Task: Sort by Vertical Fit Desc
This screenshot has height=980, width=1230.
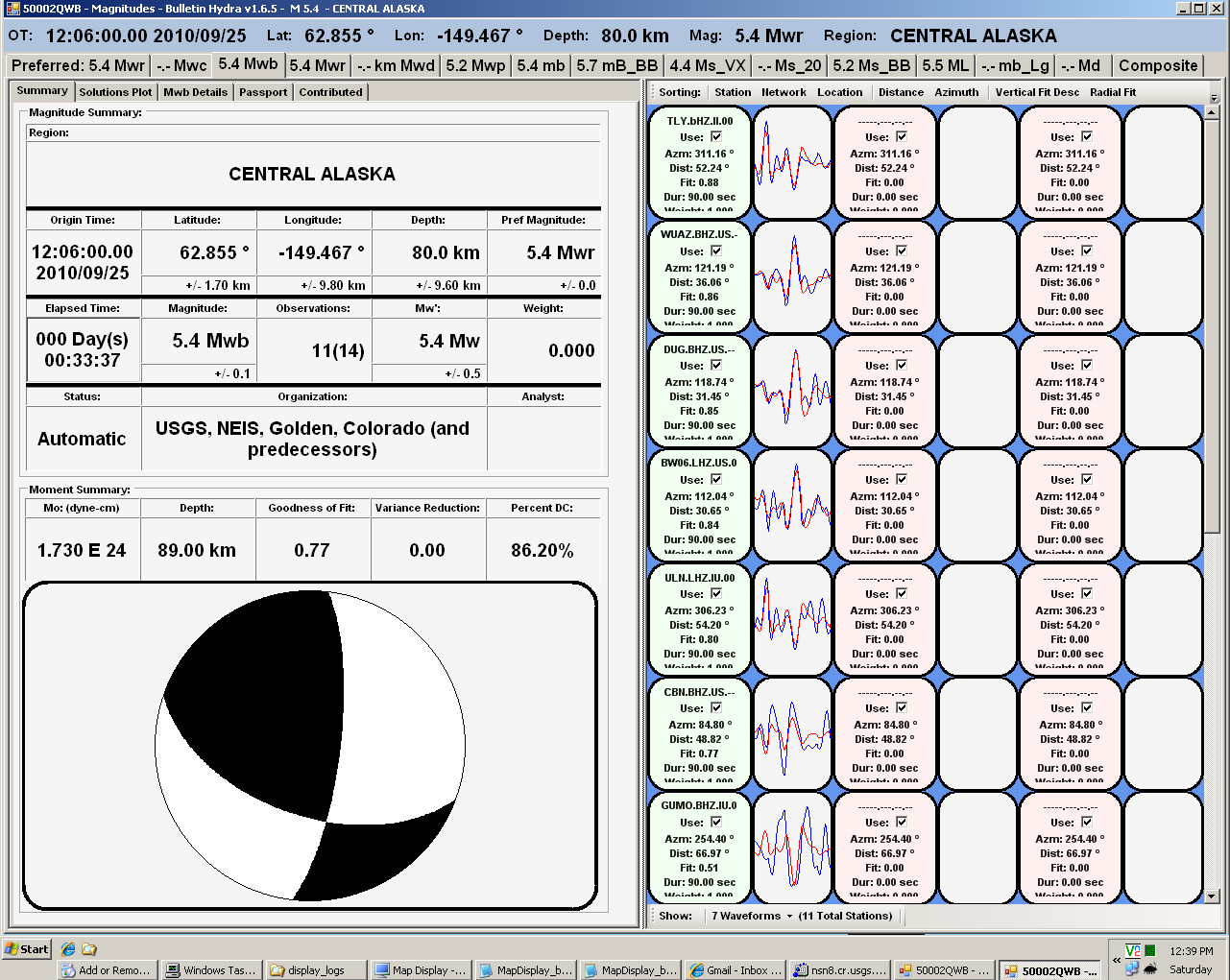Action: (1037, 92)
